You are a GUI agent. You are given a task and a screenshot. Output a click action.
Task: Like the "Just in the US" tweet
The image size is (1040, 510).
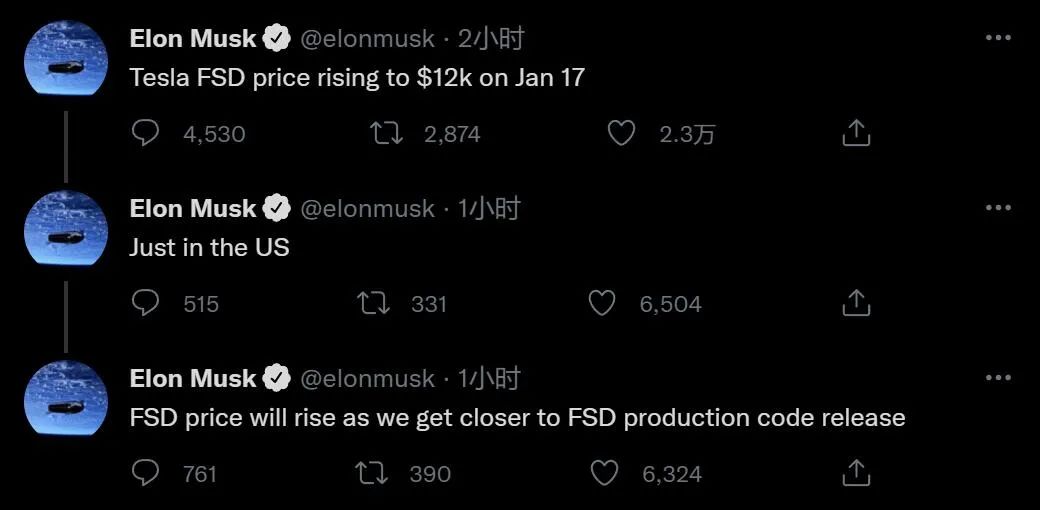pyautogui.click(x=602, y=303)
